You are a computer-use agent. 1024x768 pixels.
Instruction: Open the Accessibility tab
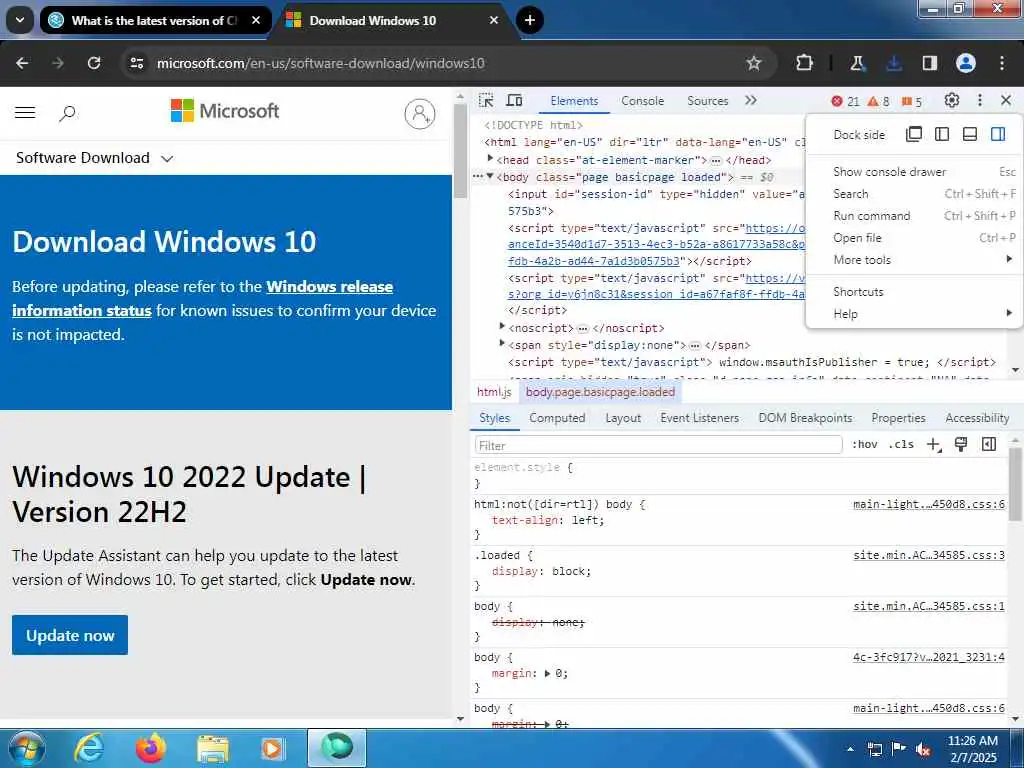pyautogui.click(x=977, y=418)
